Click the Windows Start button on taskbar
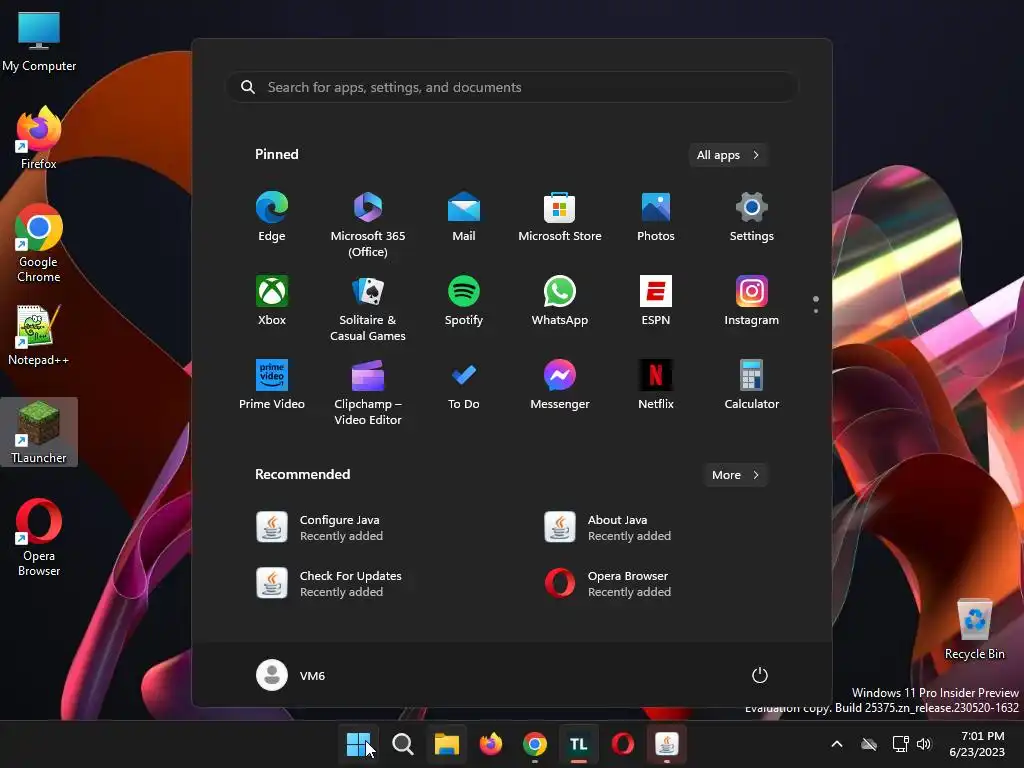This screenshot has width=1024, height=768. [x=358, y=744]
